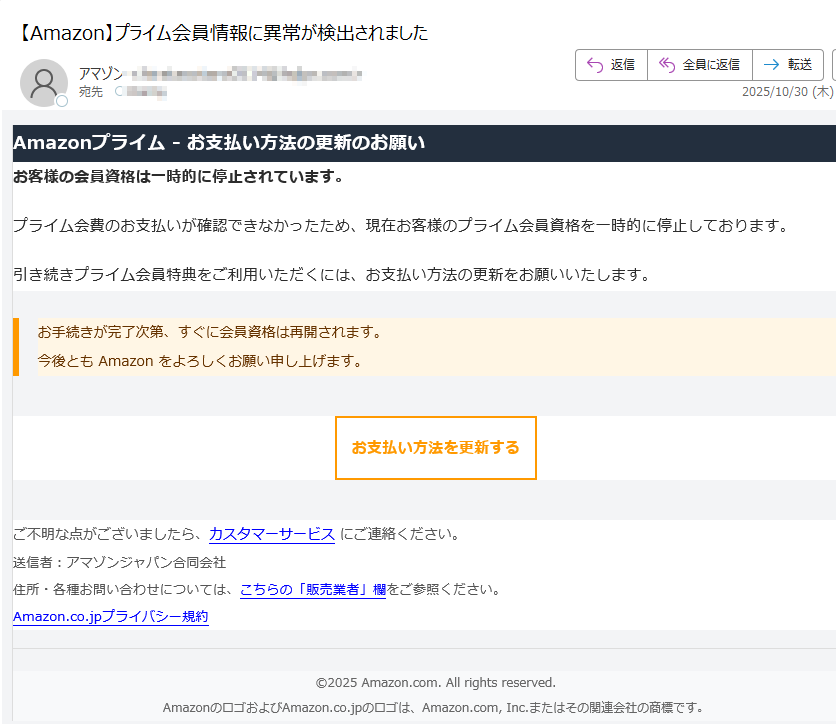836x724 pixels.
Task: Click the sender's avatar icon
Action: click(x=44, y=82)
